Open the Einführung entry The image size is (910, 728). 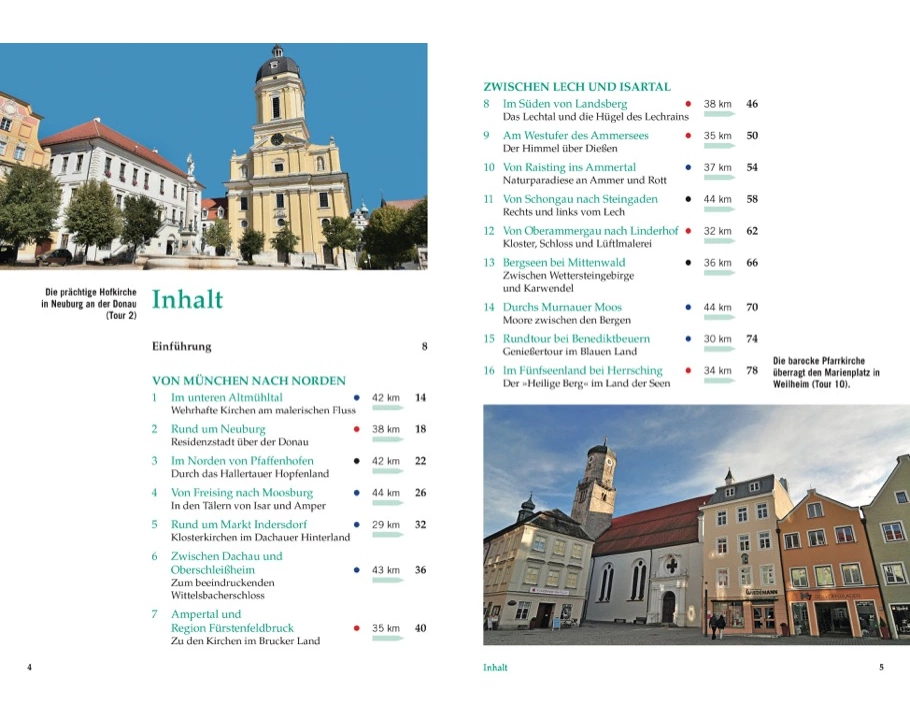pos(181,347)
